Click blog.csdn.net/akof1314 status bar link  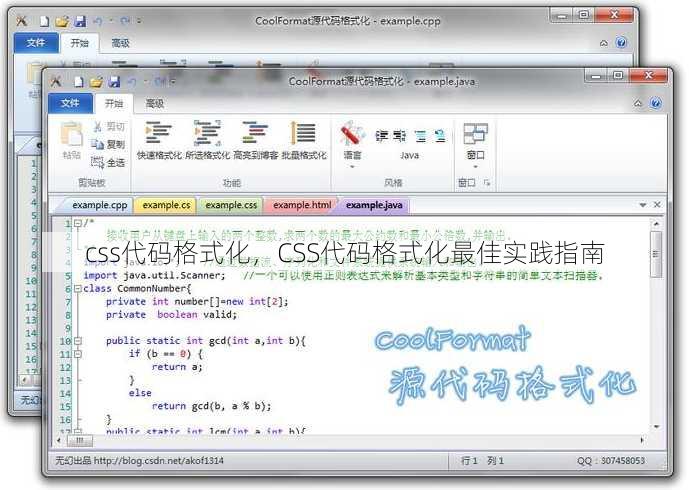pos(159,461)
